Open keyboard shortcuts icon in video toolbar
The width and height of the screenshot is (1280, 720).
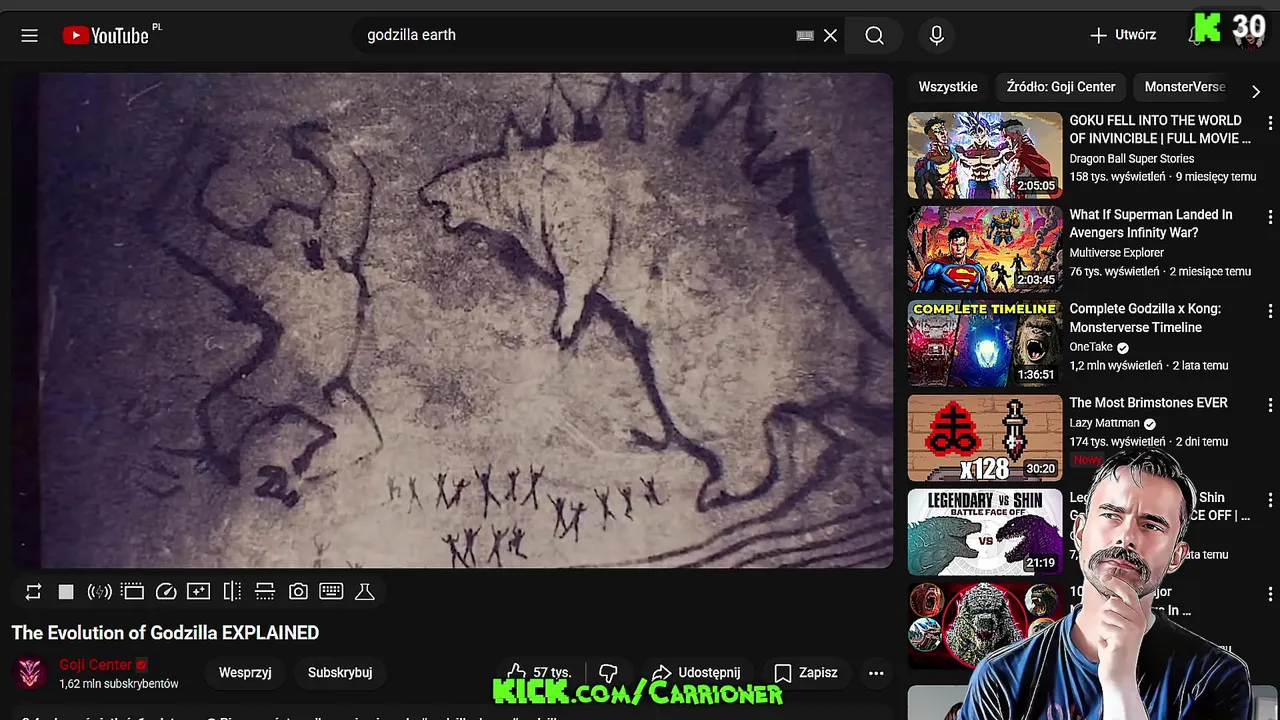(x=331, y=592)
